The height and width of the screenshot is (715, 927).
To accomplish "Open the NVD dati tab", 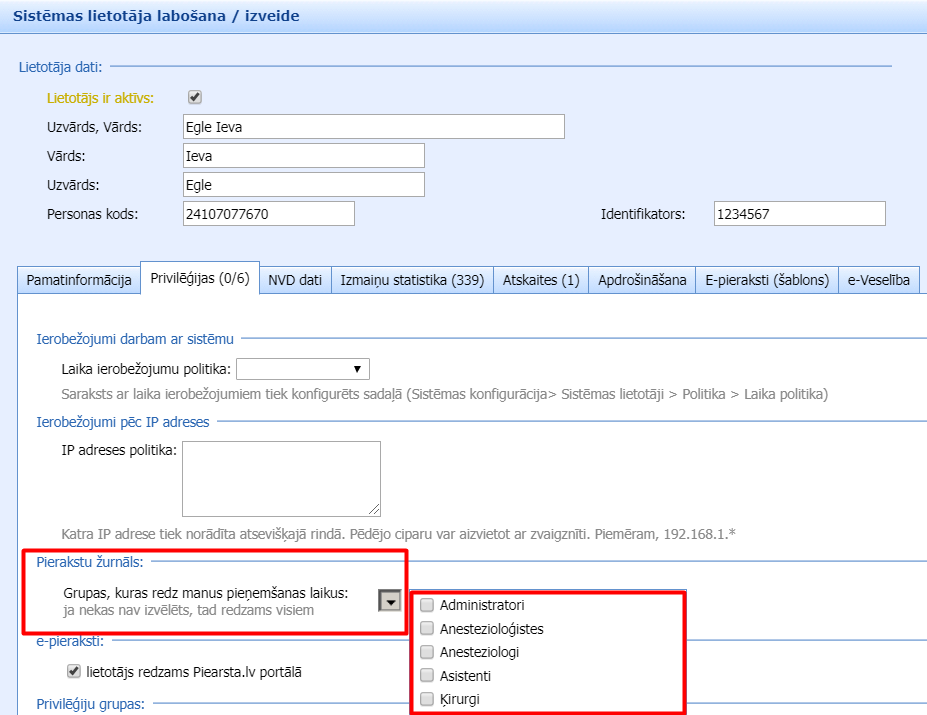I will (x=295, y=280).
